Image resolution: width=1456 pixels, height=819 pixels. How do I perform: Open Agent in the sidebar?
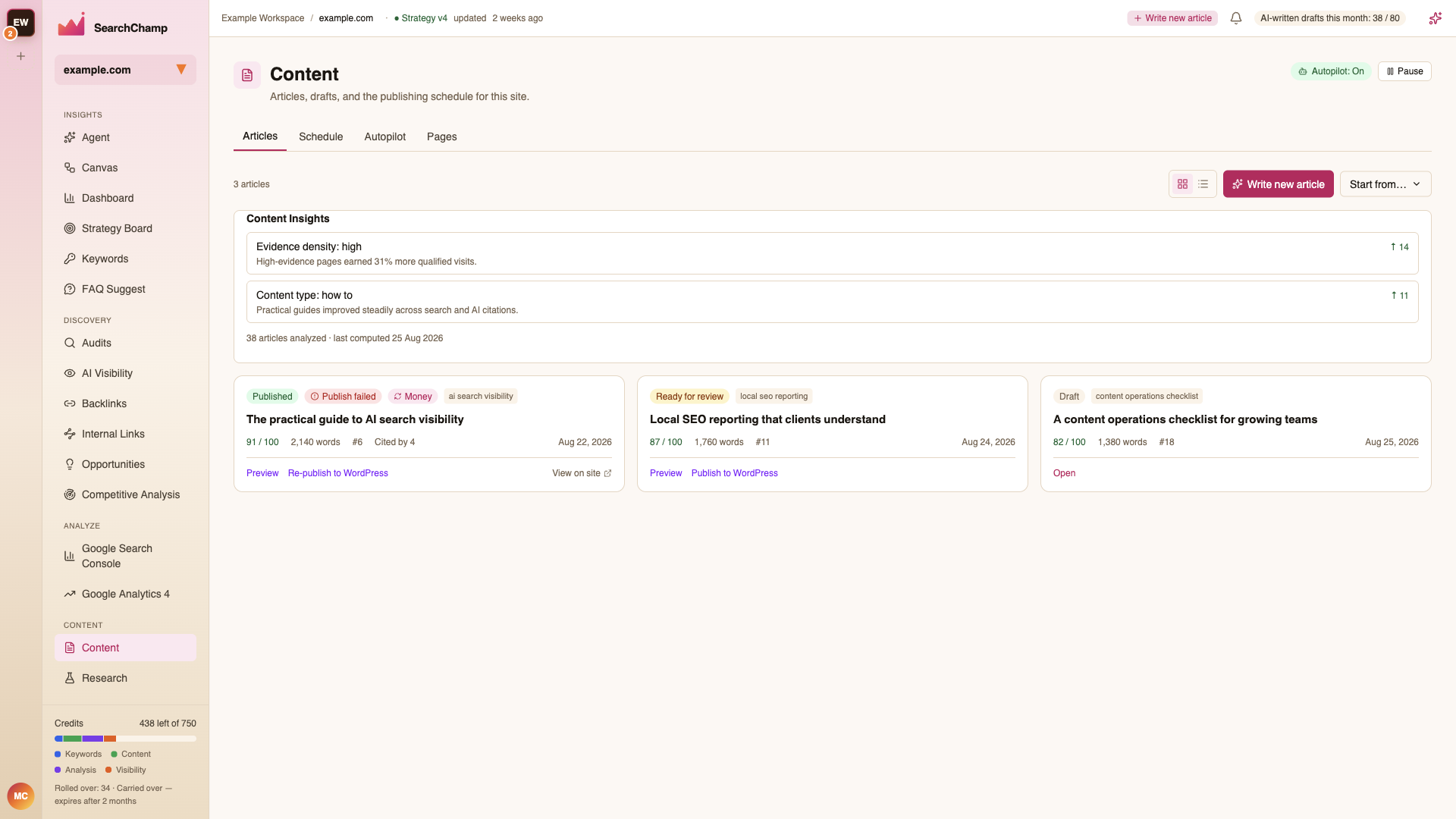coord(125,137)
